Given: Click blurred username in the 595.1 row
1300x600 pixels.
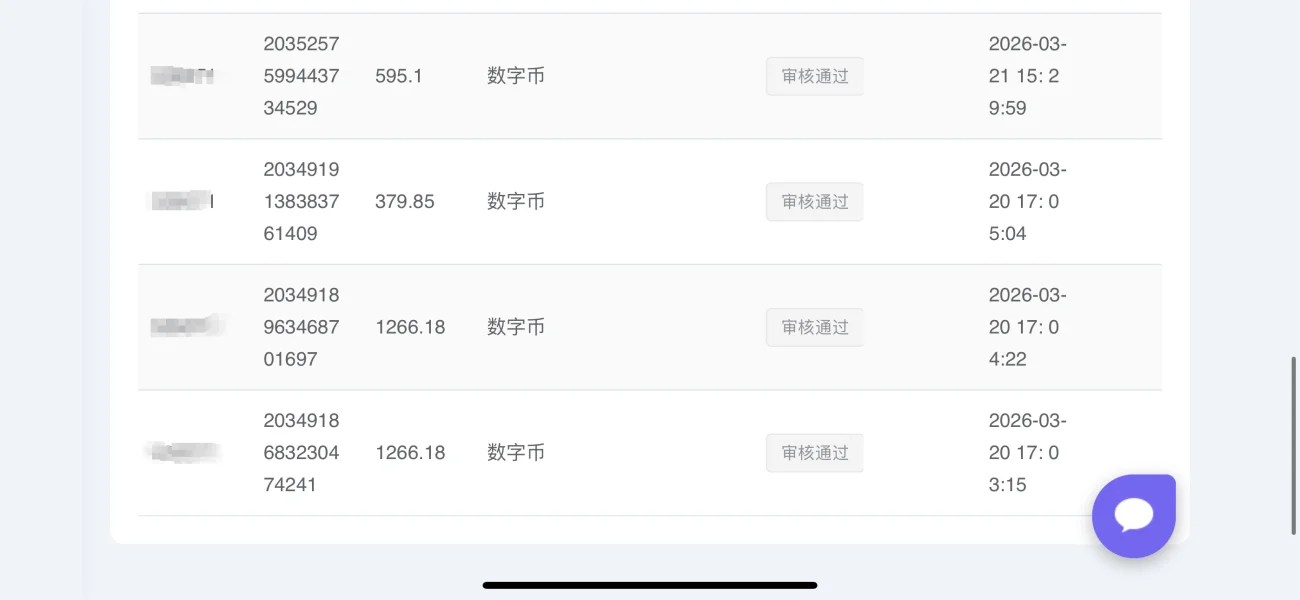Looking at the screenshot, I should click(182, 76).
